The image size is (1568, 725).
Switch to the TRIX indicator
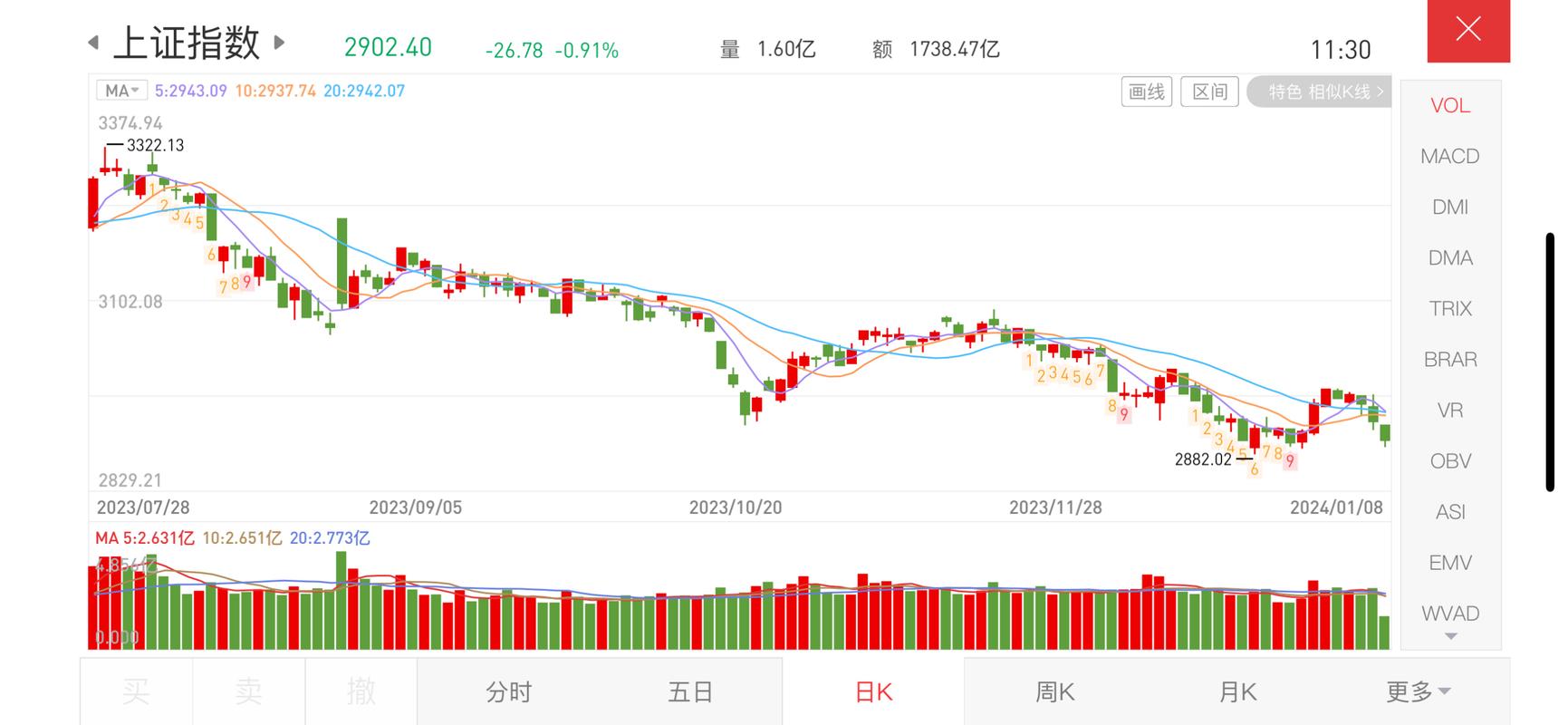(x=1450, y=308)
